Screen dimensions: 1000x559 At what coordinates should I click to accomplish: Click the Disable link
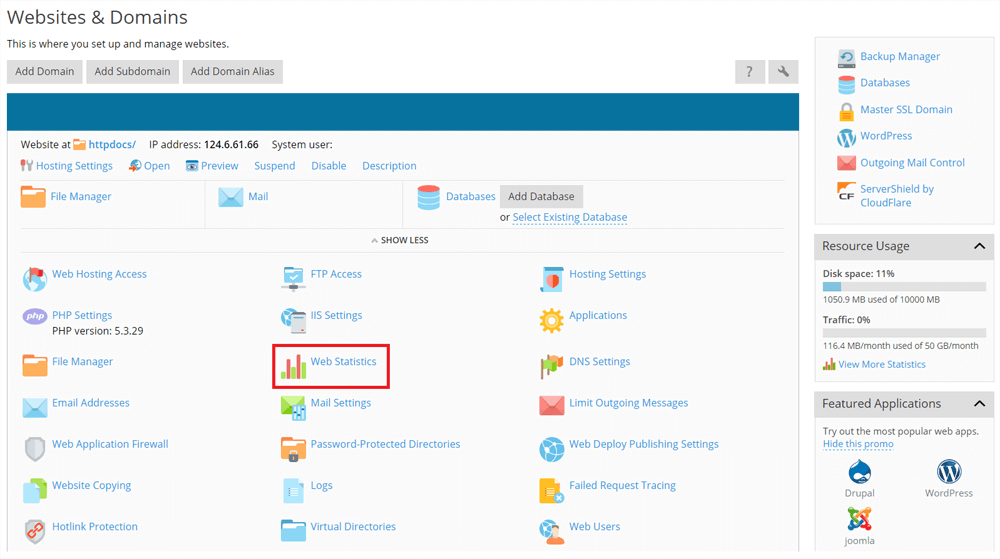(328, 166)
